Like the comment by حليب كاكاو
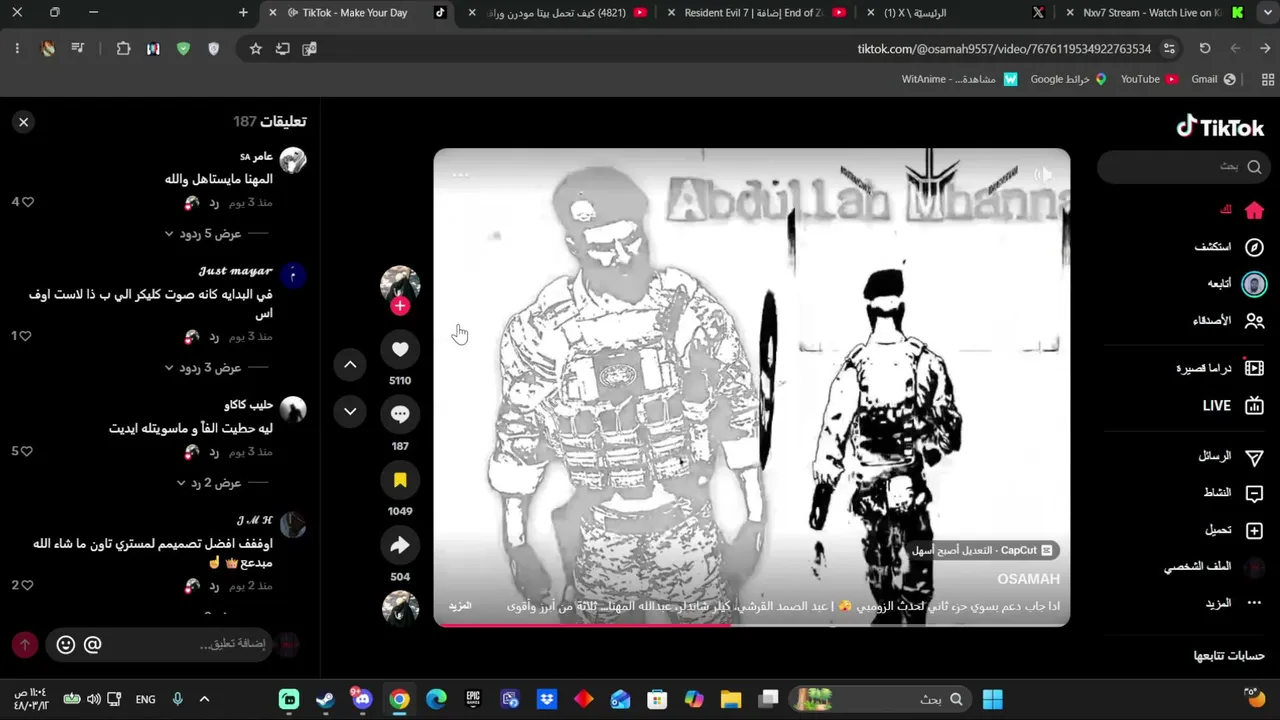1280x720 pixels. 27,451
